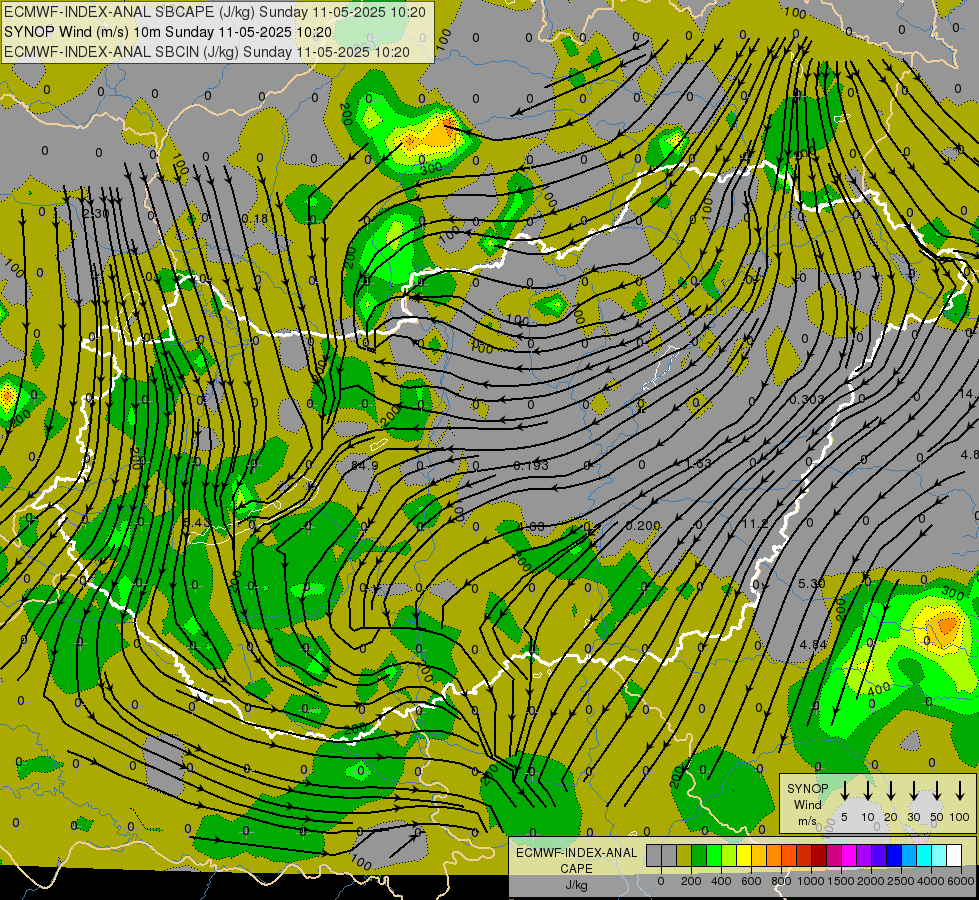The height and width of the screenshot is (900, 979).
Task: Click the 'J/kg' unit under CAPE legend
Action: tap(576, 885)
